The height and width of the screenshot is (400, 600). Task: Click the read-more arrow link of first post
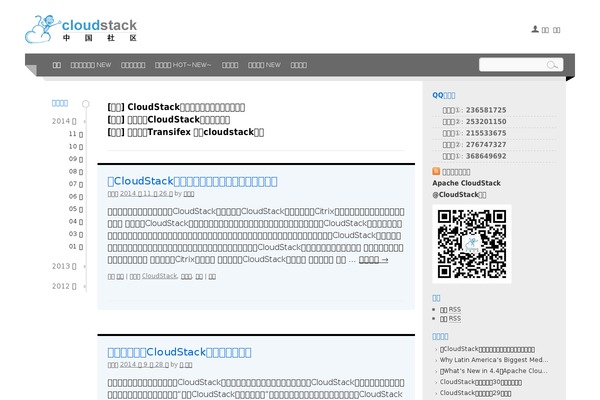pyautogui.click(x=373, y=260)
